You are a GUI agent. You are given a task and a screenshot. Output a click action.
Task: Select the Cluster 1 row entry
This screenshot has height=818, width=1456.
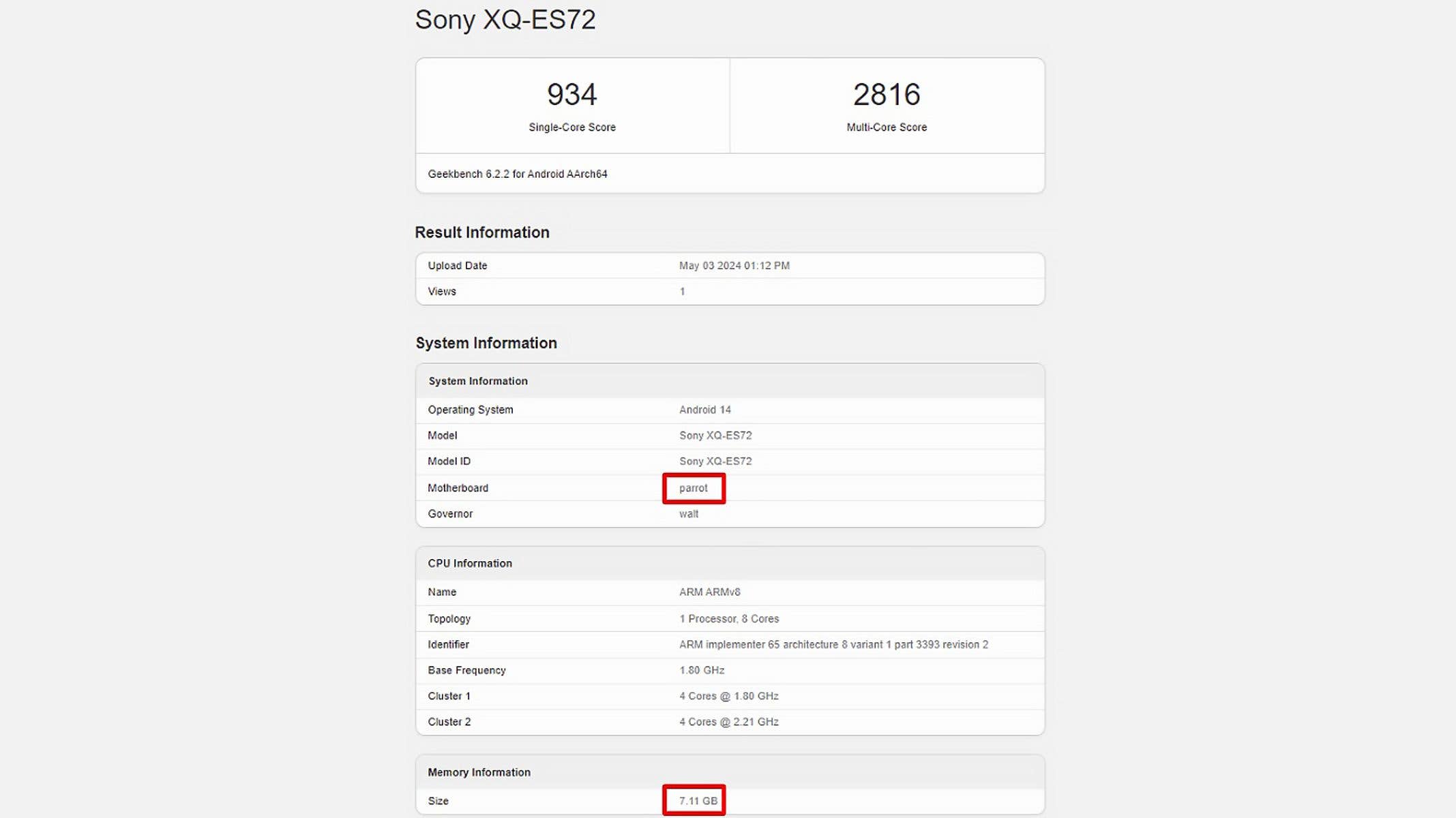click(728, 696)
